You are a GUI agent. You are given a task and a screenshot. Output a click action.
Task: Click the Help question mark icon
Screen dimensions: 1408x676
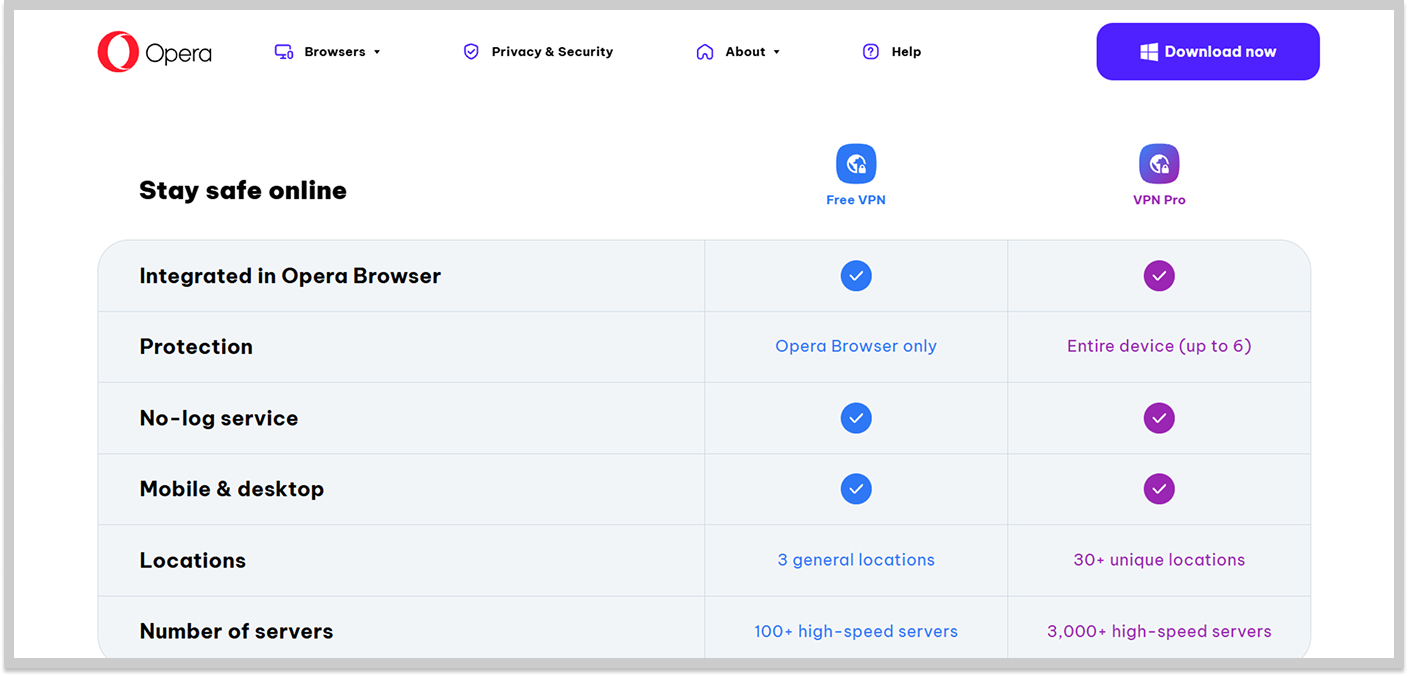869,51
